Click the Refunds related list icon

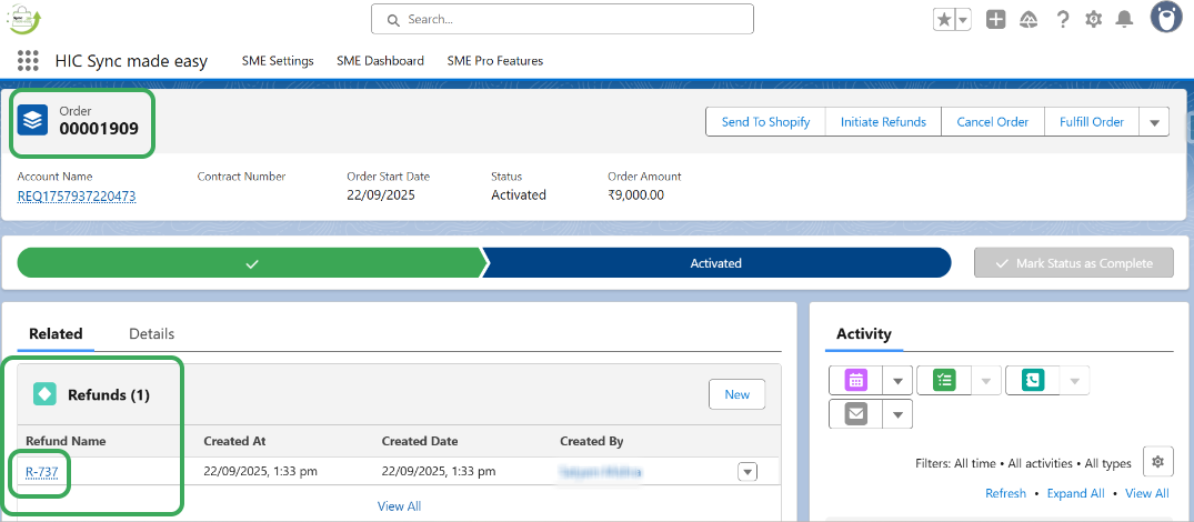click(44, 394)
